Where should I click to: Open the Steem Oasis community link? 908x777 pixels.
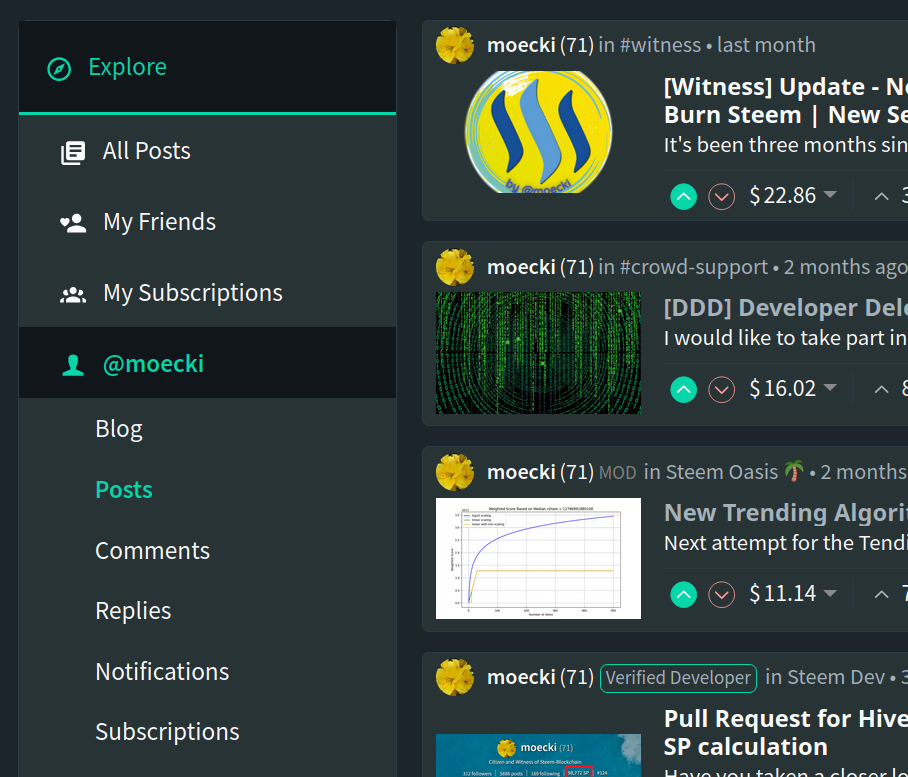[735, 472]
